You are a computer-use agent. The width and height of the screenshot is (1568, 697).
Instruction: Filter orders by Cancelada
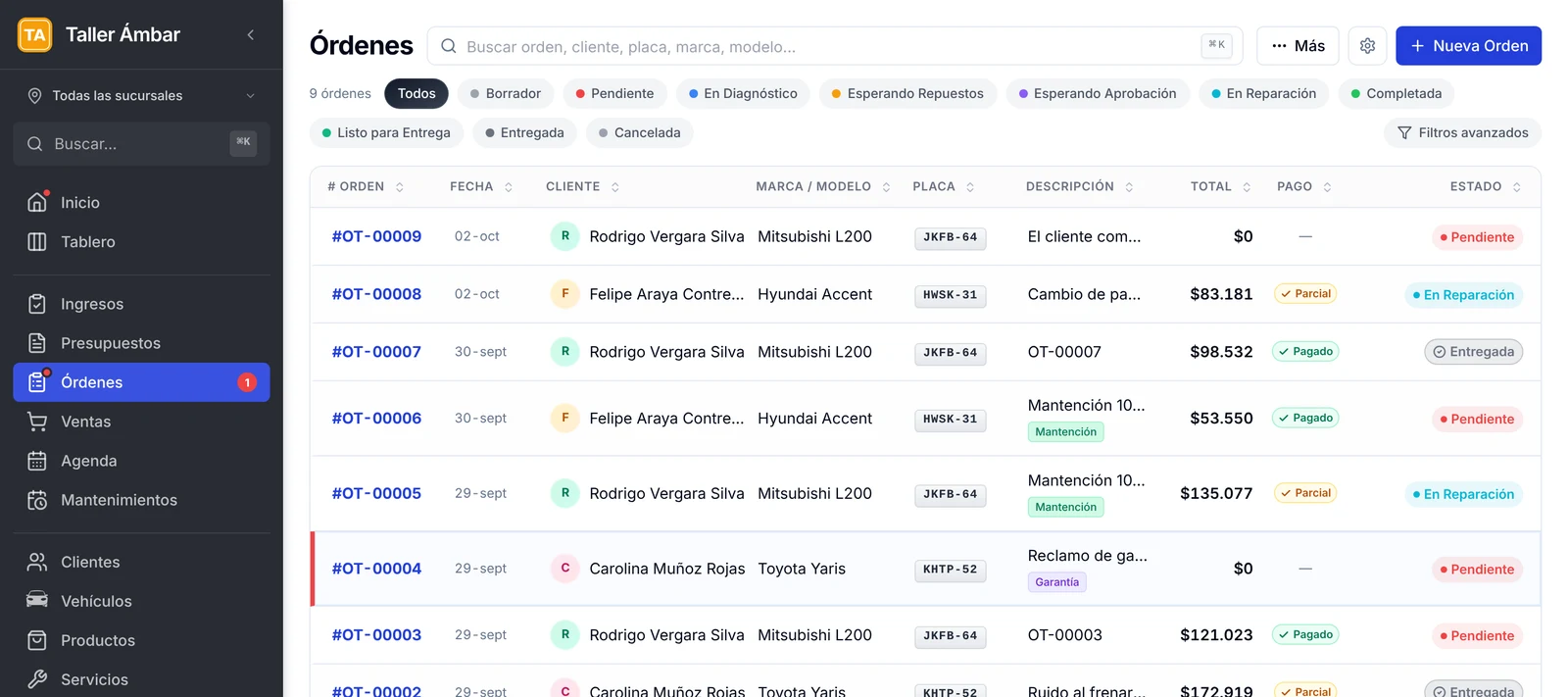pos(640,132)
